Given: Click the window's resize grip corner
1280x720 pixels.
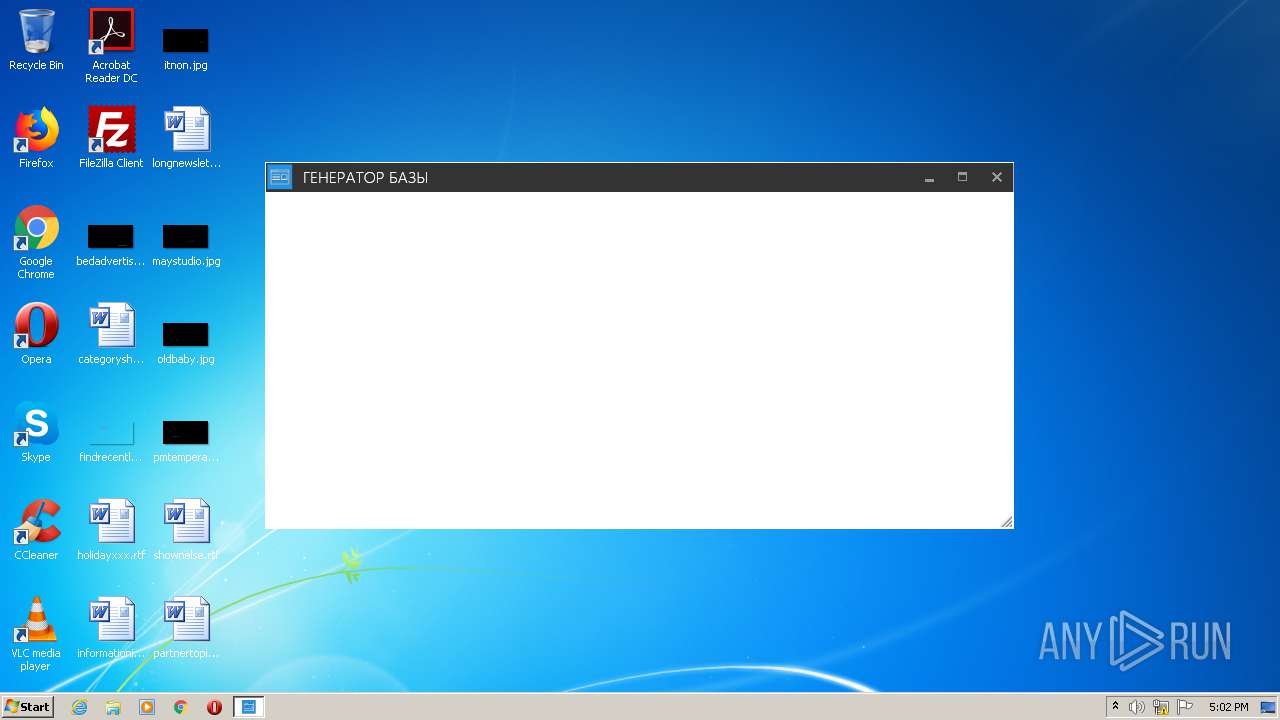Looking at the screenshot, I should click(1006, 521).
